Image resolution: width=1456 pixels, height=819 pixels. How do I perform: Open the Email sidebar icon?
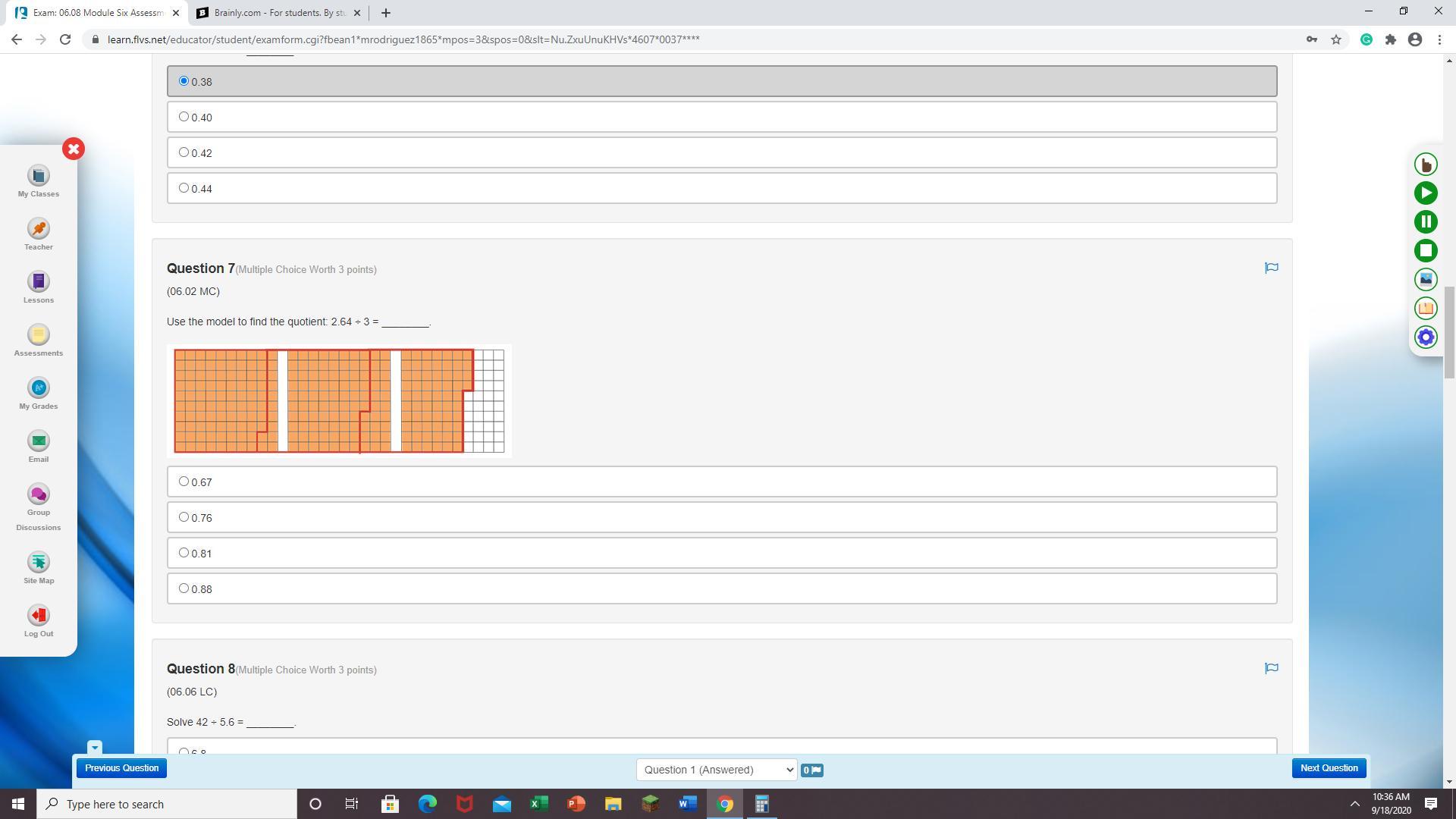tap(39, 442)
